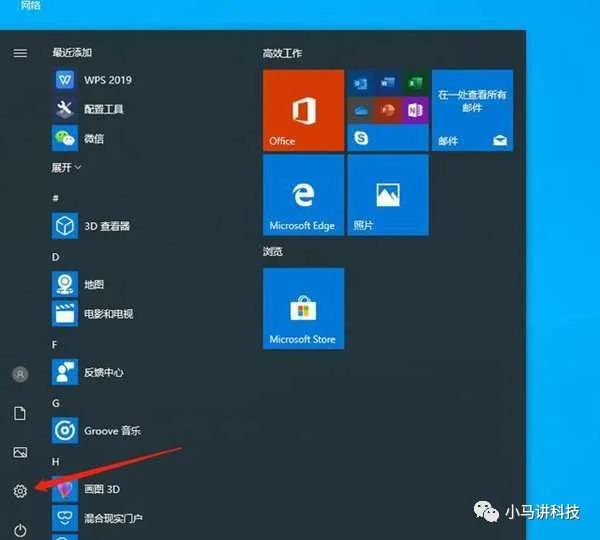Open the 电影和电视 app icon
The height and width of the screenshot is (540, 600).
(x=65, y=313)
